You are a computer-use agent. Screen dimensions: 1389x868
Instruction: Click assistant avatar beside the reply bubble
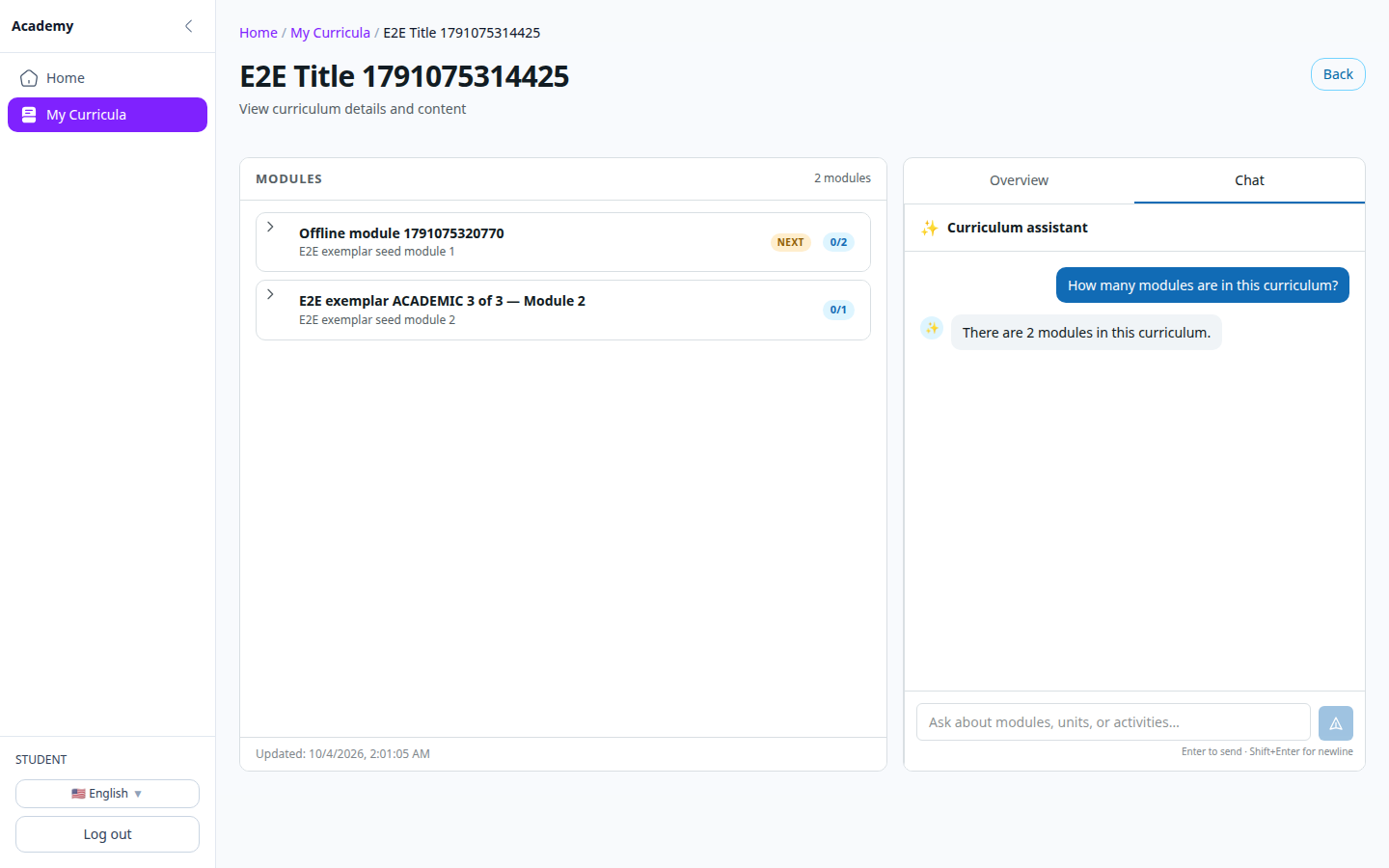(932, 328)
